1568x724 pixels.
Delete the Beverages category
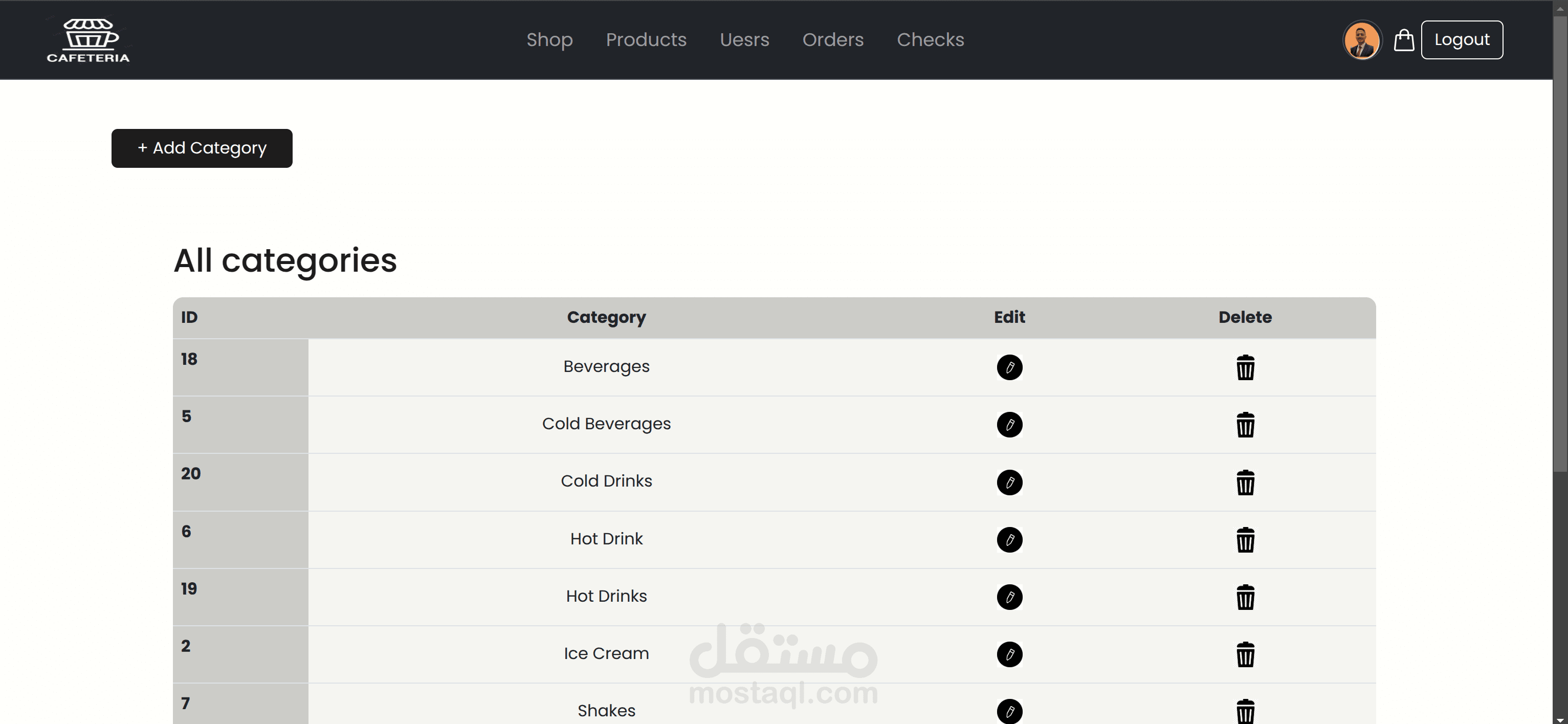pos(1245,368)
